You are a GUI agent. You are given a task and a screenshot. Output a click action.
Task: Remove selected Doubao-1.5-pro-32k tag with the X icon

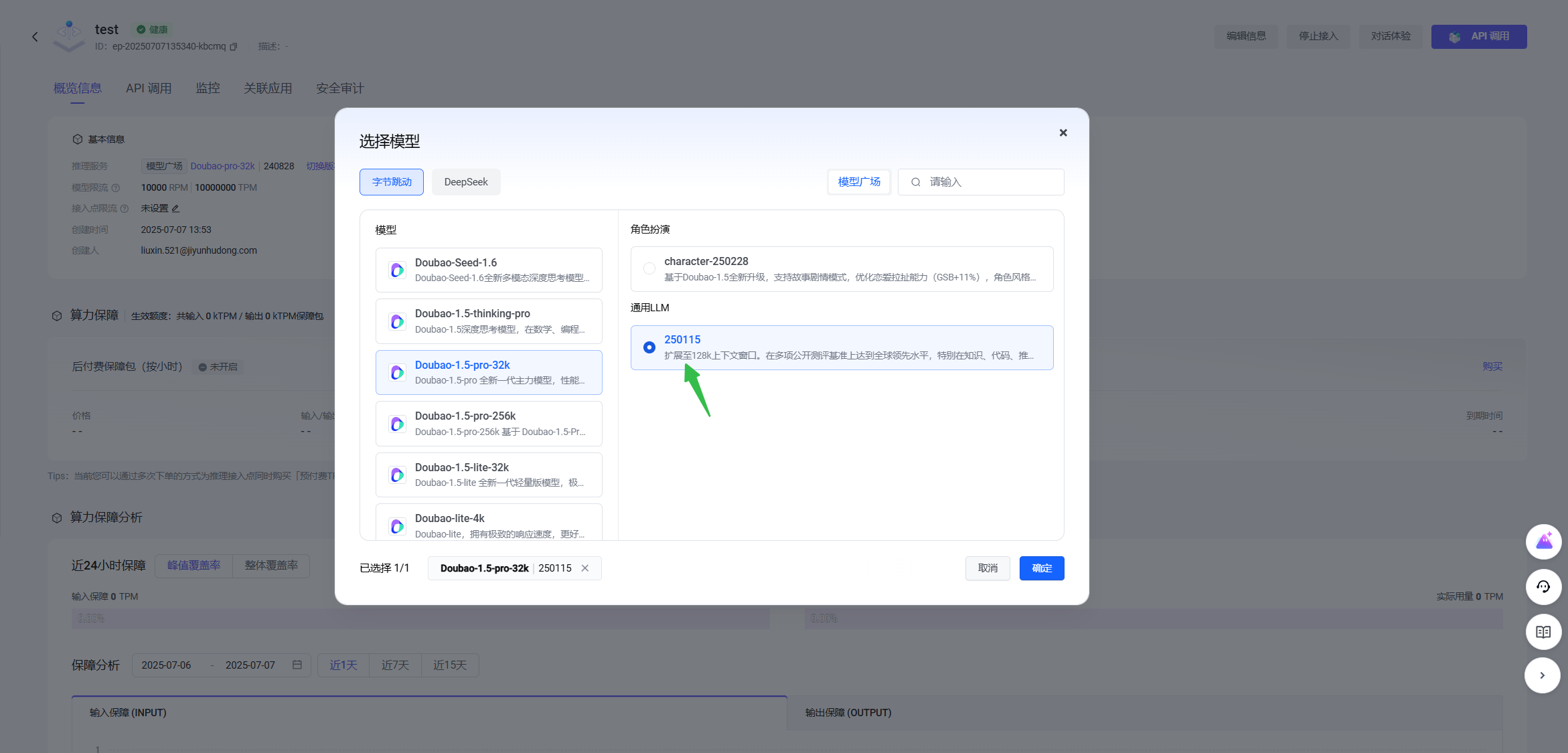(x=585, y=568)
